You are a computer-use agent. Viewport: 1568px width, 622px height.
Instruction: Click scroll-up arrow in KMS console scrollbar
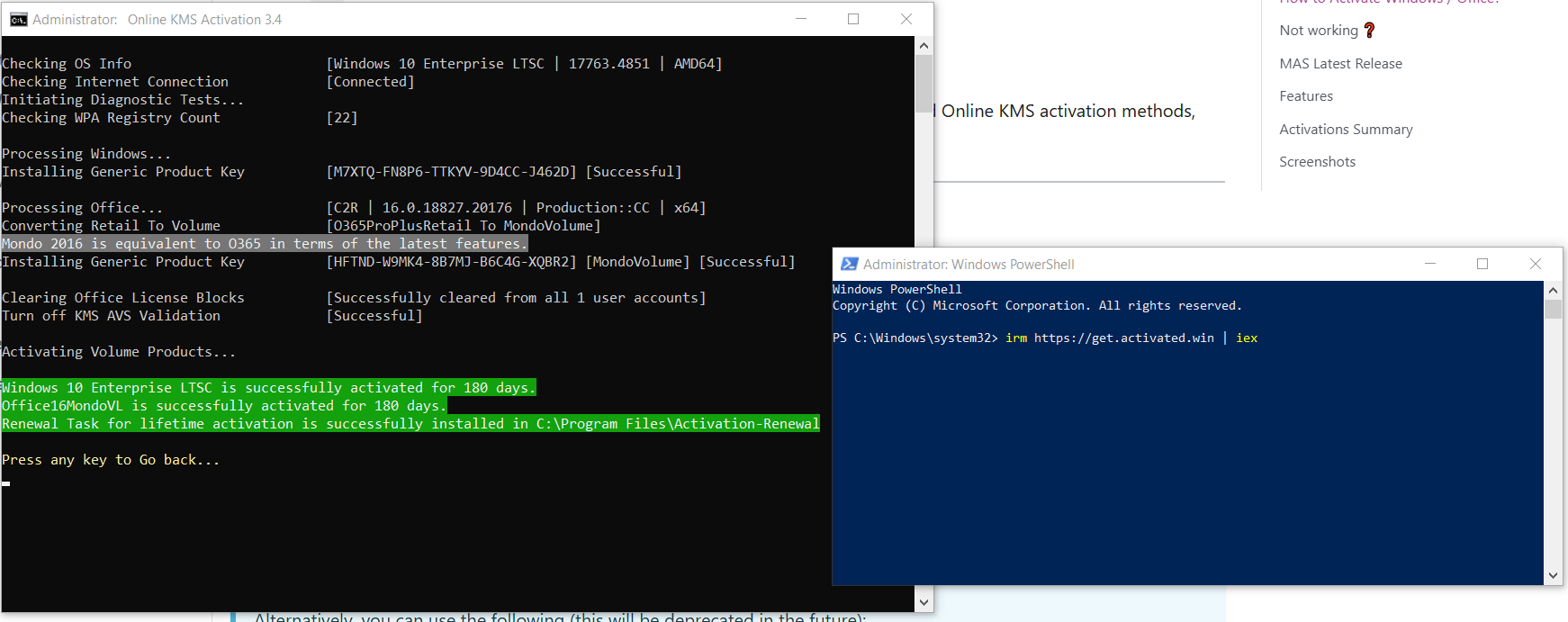pyautogui.click(x=924, y=45)
